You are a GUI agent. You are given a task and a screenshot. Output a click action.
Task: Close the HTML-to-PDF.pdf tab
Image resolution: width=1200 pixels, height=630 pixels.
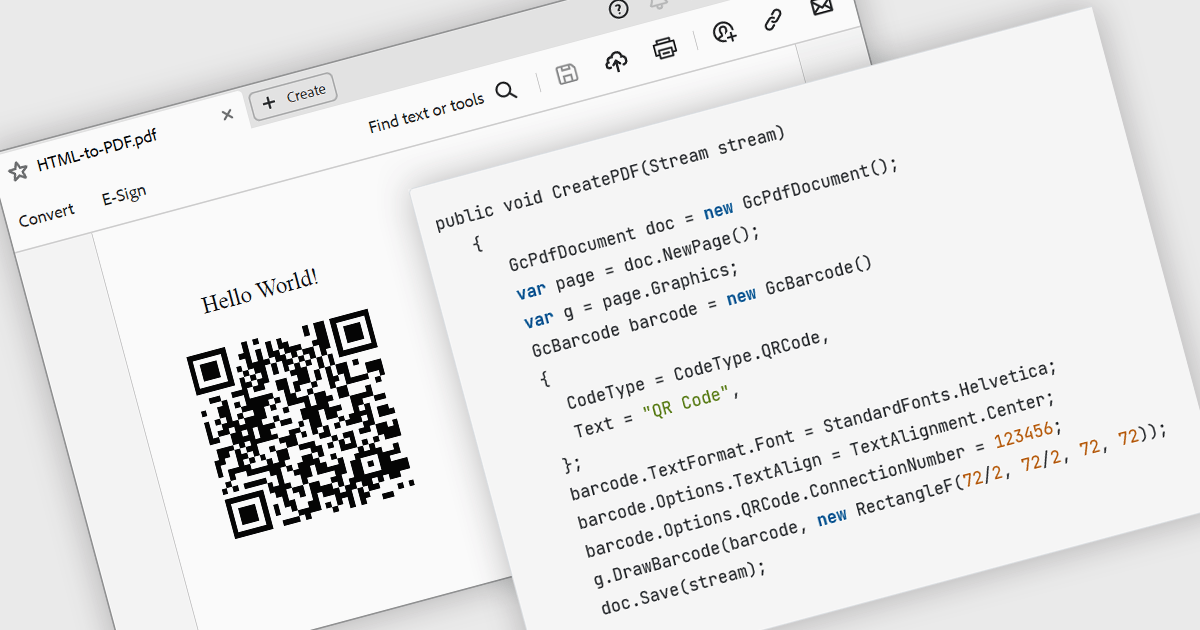pyautogui.click(x=227, y=115)
